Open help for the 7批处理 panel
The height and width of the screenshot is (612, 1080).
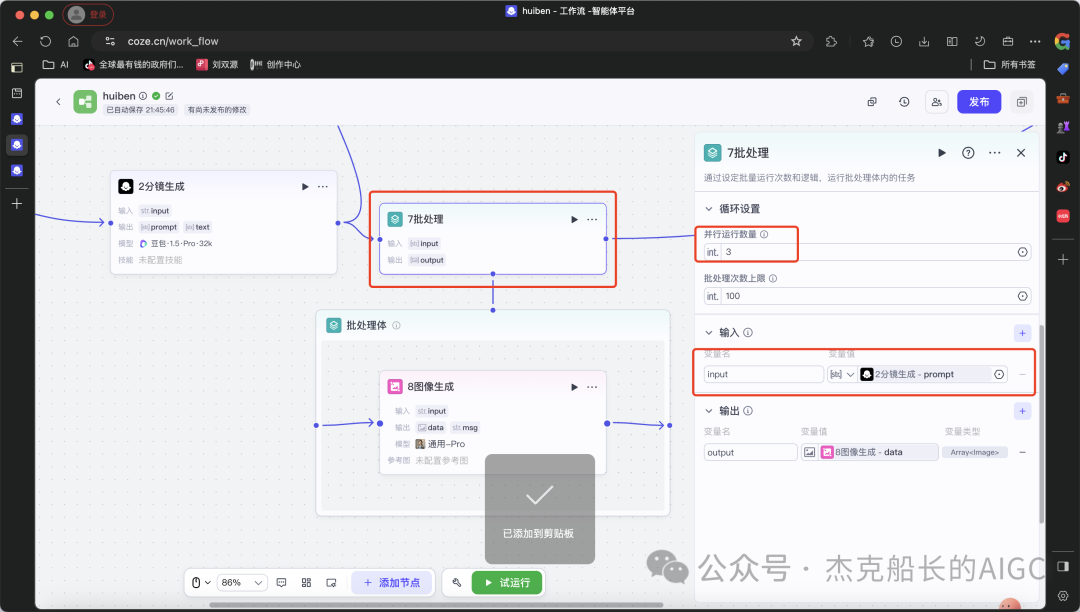coord(968,153)
